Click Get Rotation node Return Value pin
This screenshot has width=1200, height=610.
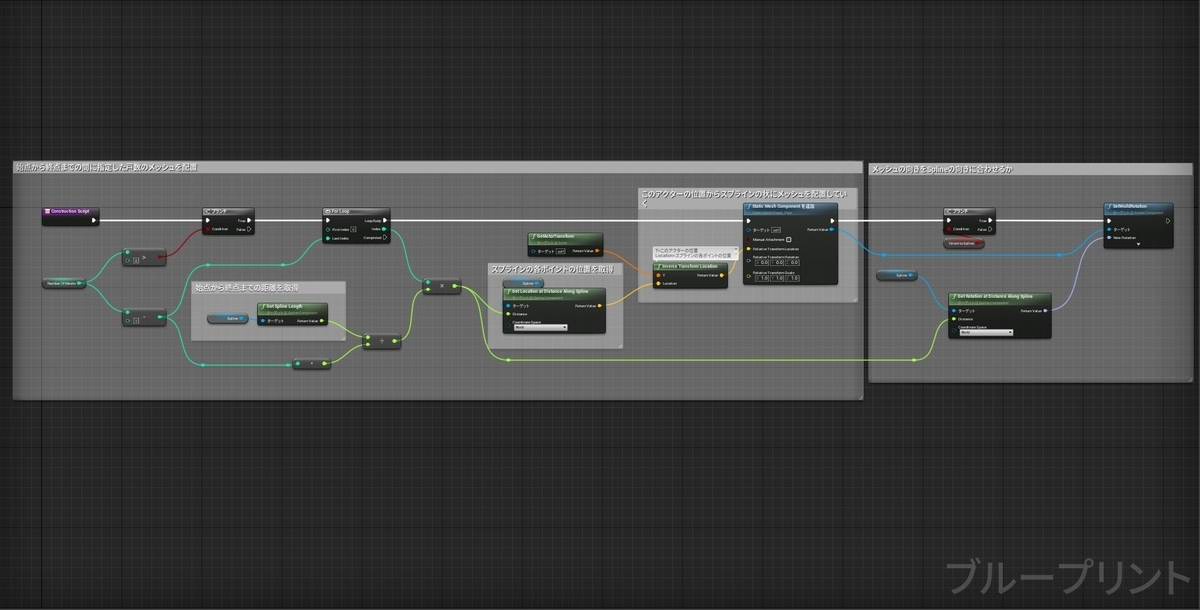click(1045, 310)
